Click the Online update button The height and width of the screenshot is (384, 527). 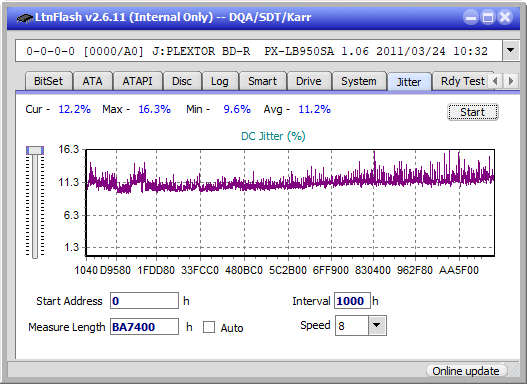[465, 371]
